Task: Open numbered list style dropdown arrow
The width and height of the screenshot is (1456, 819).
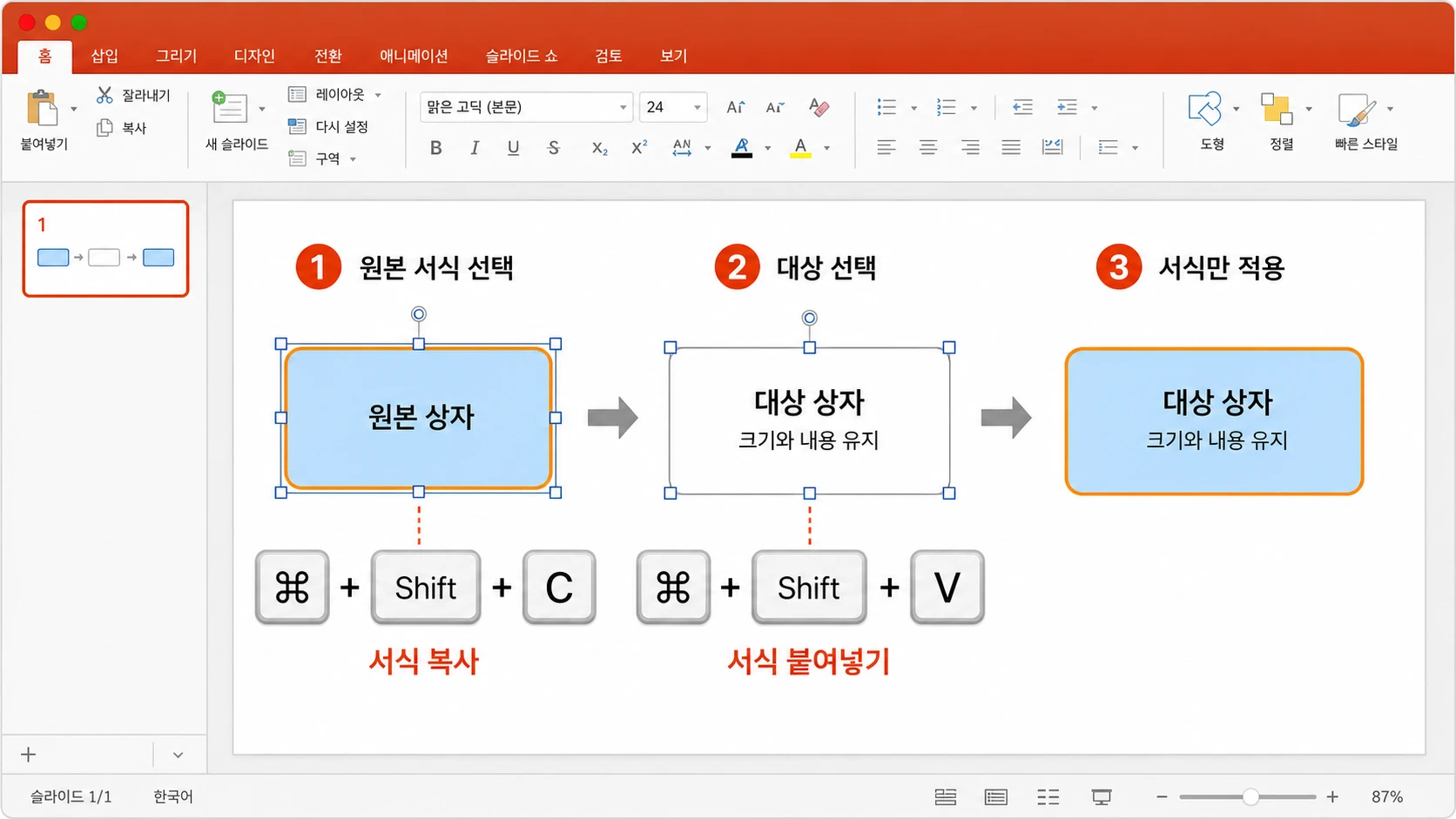Action: (x=974, y=108)
